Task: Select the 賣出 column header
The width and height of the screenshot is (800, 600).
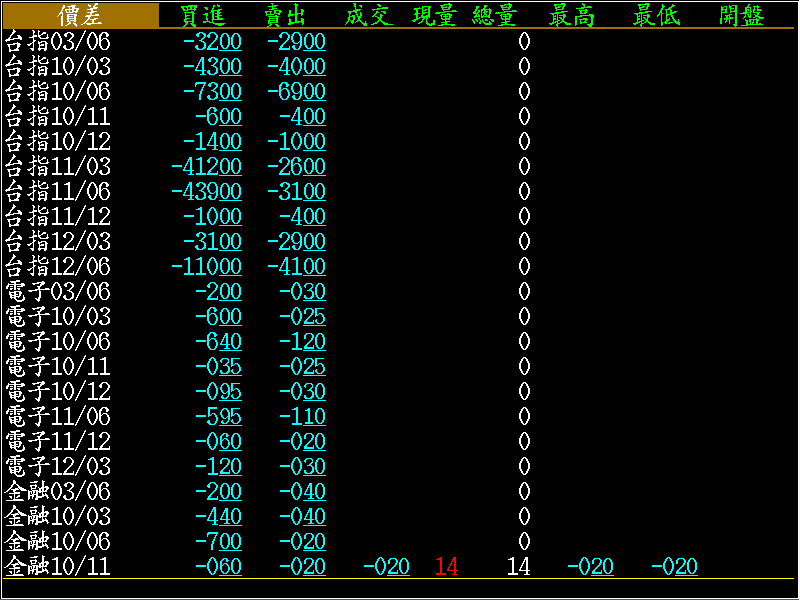Action: click(286, 15)
